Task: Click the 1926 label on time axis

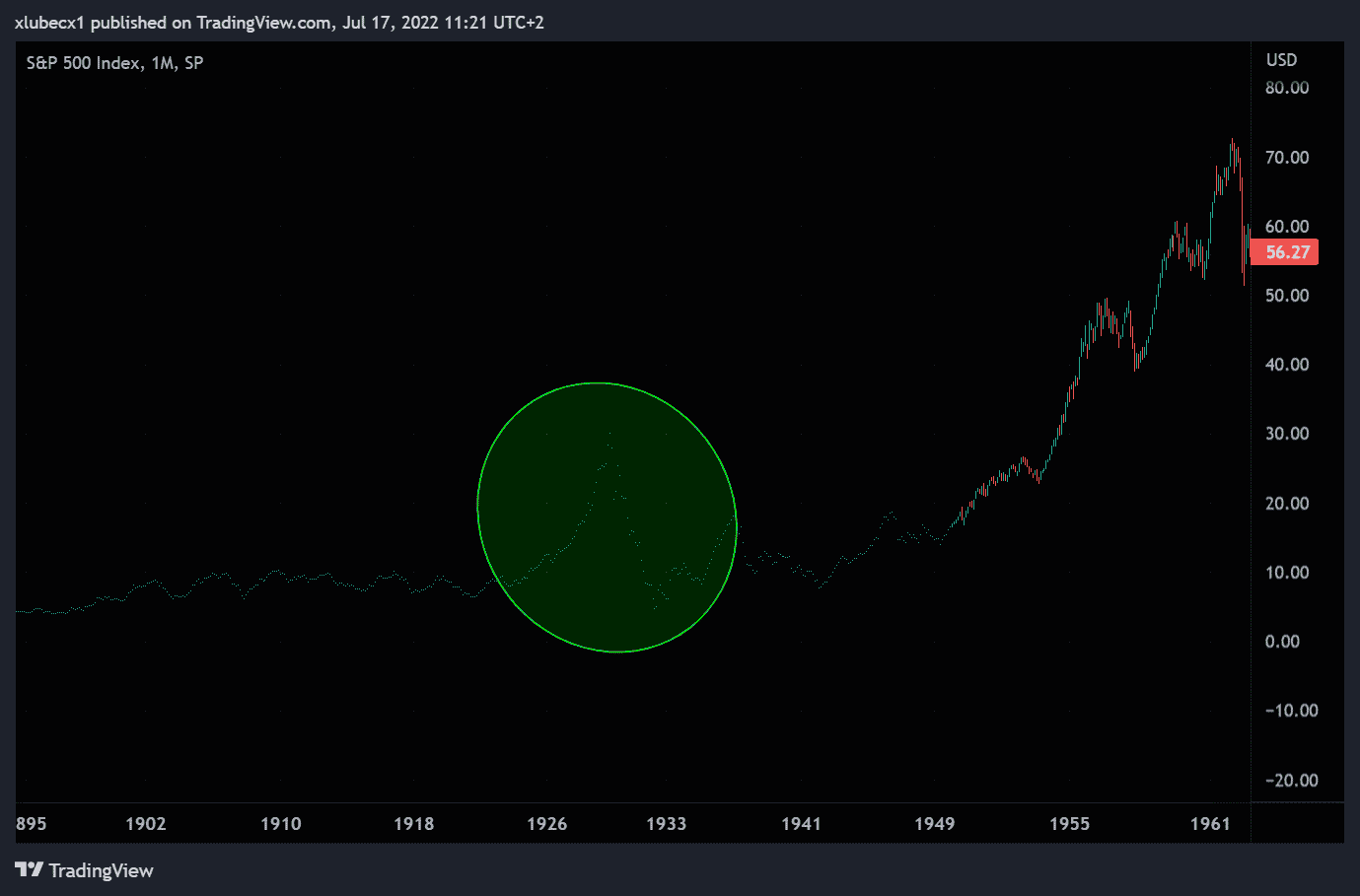Action: (x=547, y=824)
